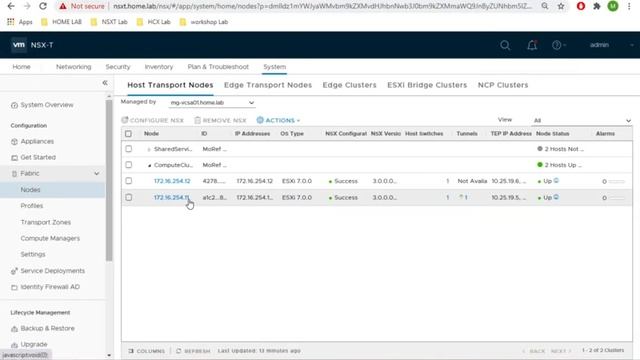Image resolution: width=640 pixels, height=360 pixels.
Task: Bookmark this page with star icon
Action: pos(561,6)
